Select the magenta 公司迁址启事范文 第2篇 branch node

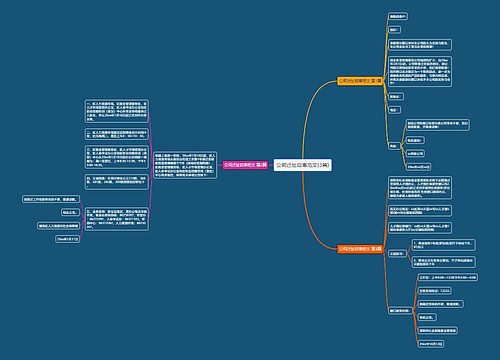[x=245, y=165]
